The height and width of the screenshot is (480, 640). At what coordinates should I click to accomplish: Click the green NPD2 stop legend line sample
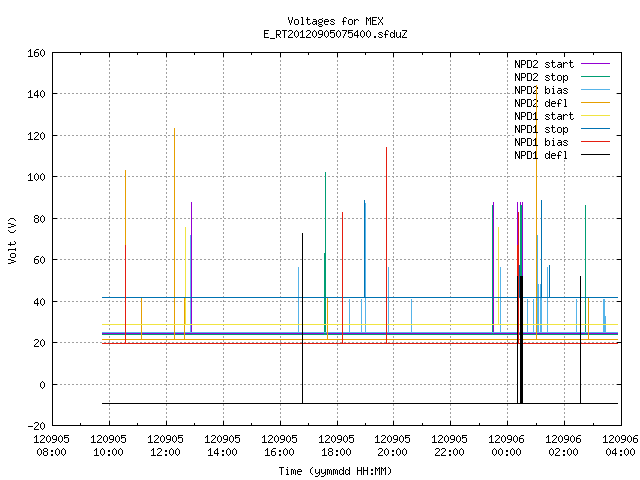[x=595, y=77]
